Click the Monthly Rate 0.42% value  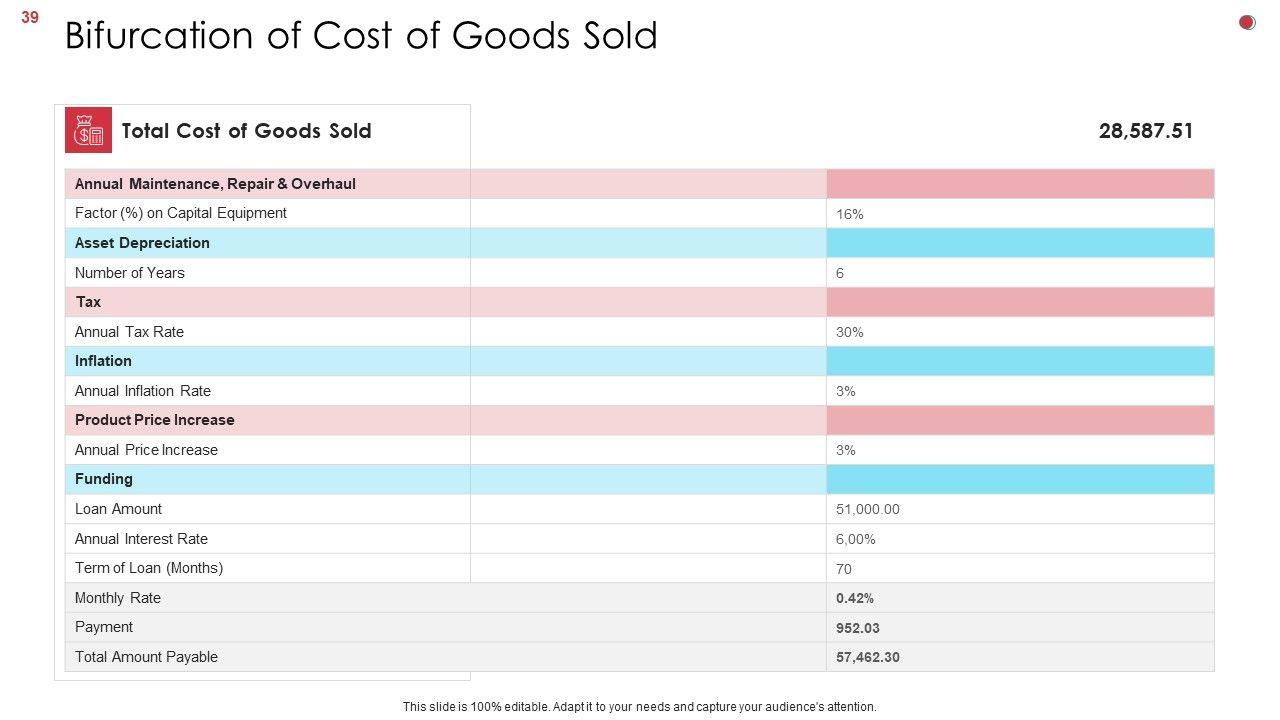pyautogui.click(x=855, y=598)
